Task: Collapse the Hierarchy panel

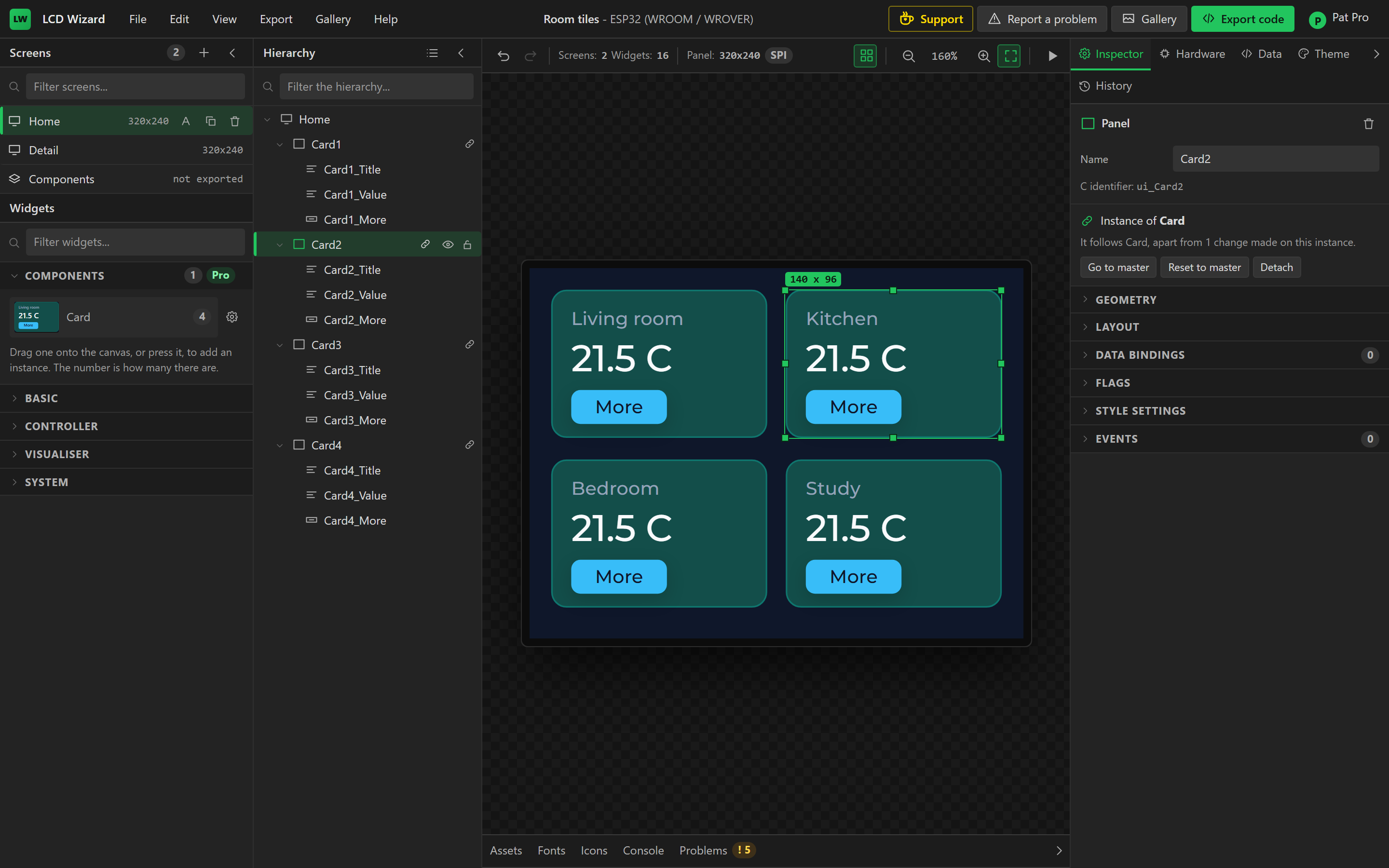Action: [x=461, y=53]
